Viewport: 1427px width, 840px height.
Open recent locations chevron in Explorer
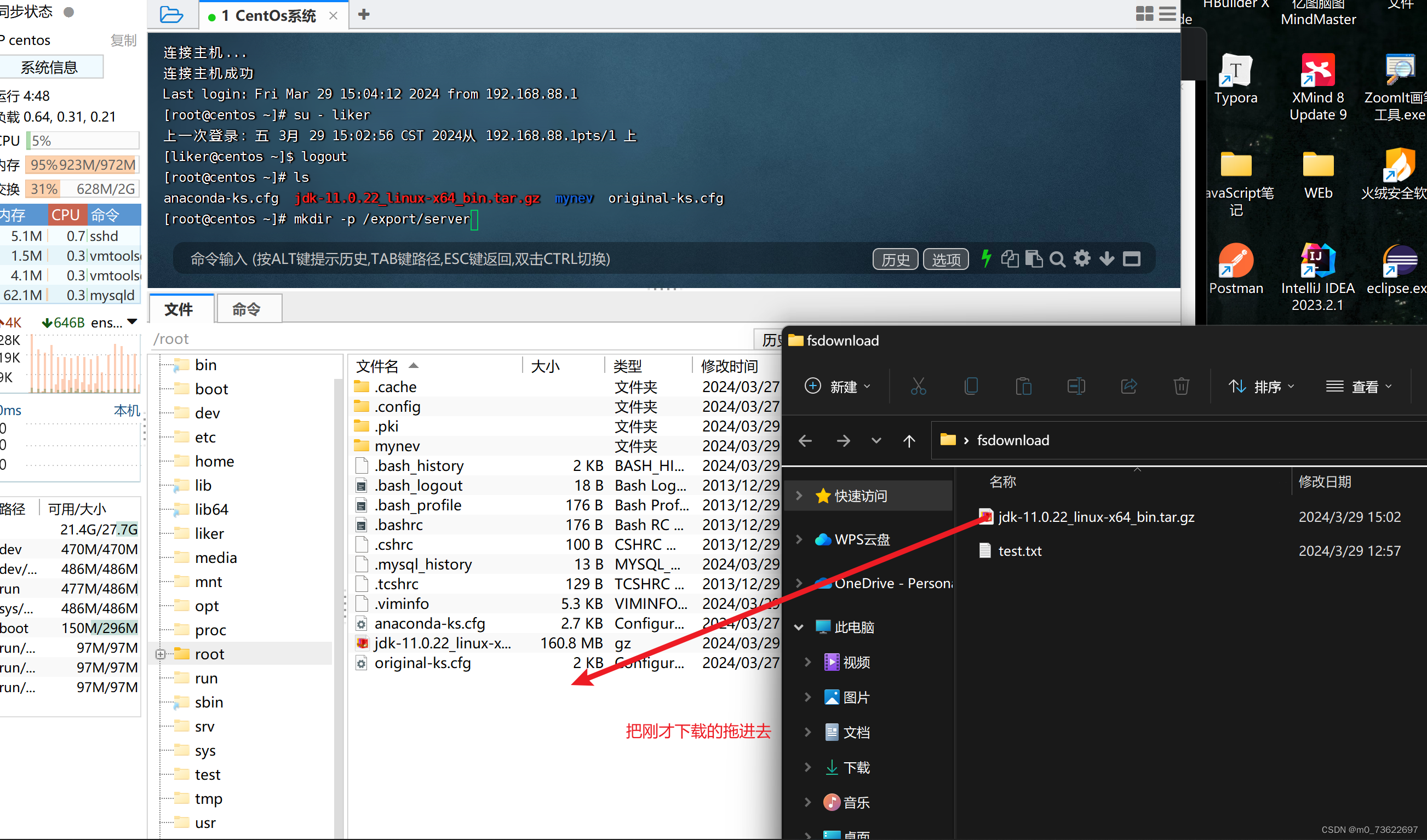(876, 440)
